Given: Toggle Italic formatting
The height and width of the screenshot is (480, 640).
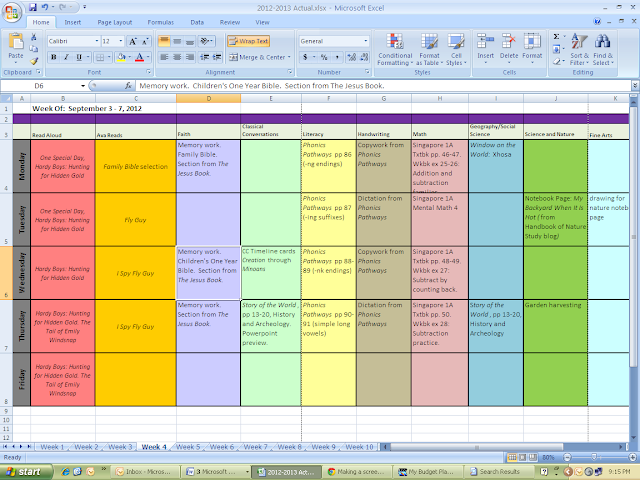Looking at the screenshot, I should (x=66, y=58).
